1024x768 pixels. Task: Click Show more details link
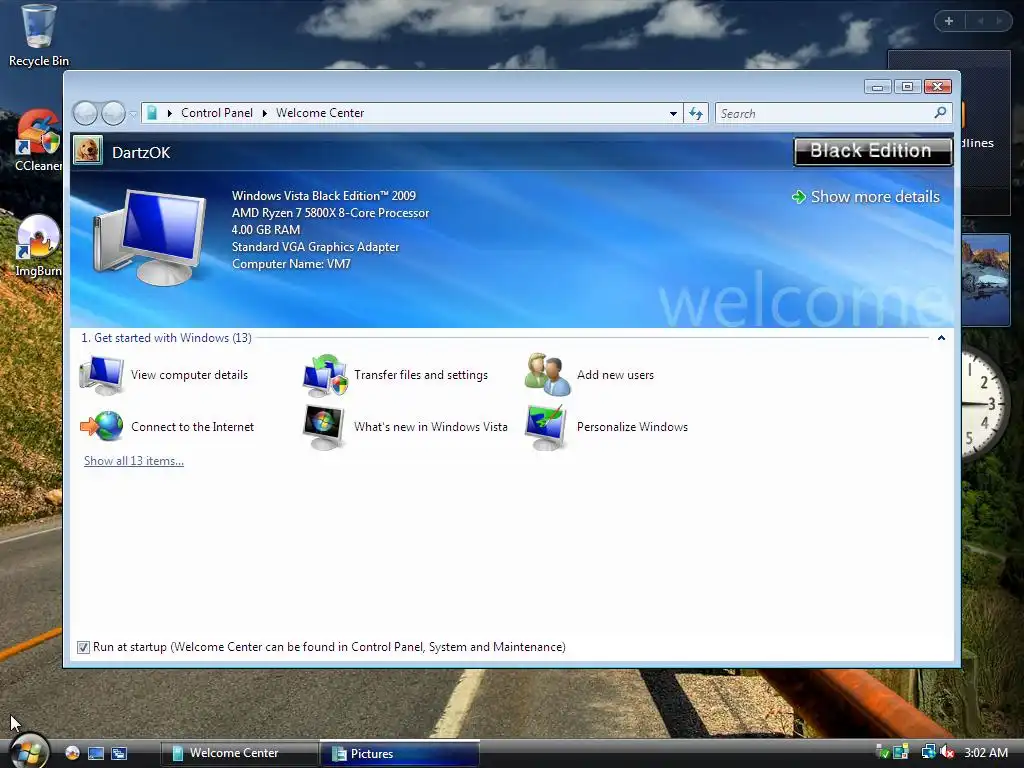coord(865,197)
